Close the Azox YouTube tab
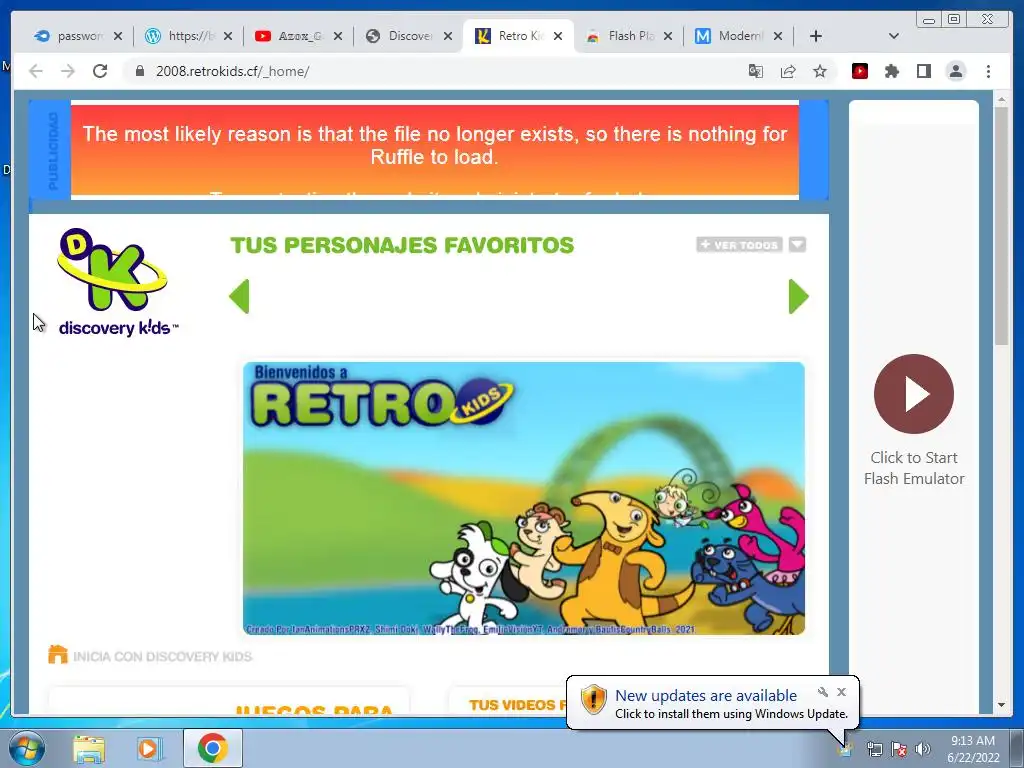Image resolution: width=1024 pixels, height=768 pixels. 338,36
